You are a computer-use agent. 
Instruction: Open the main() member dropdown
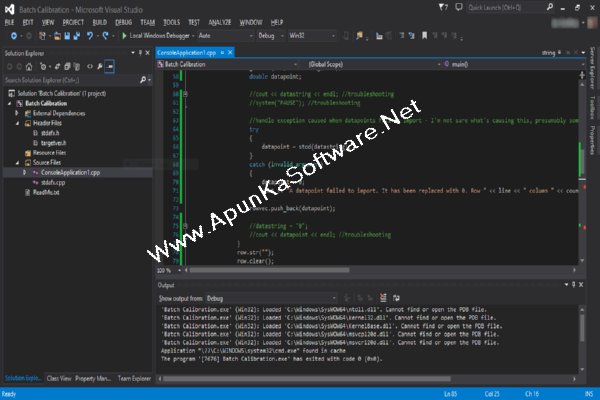514,64
